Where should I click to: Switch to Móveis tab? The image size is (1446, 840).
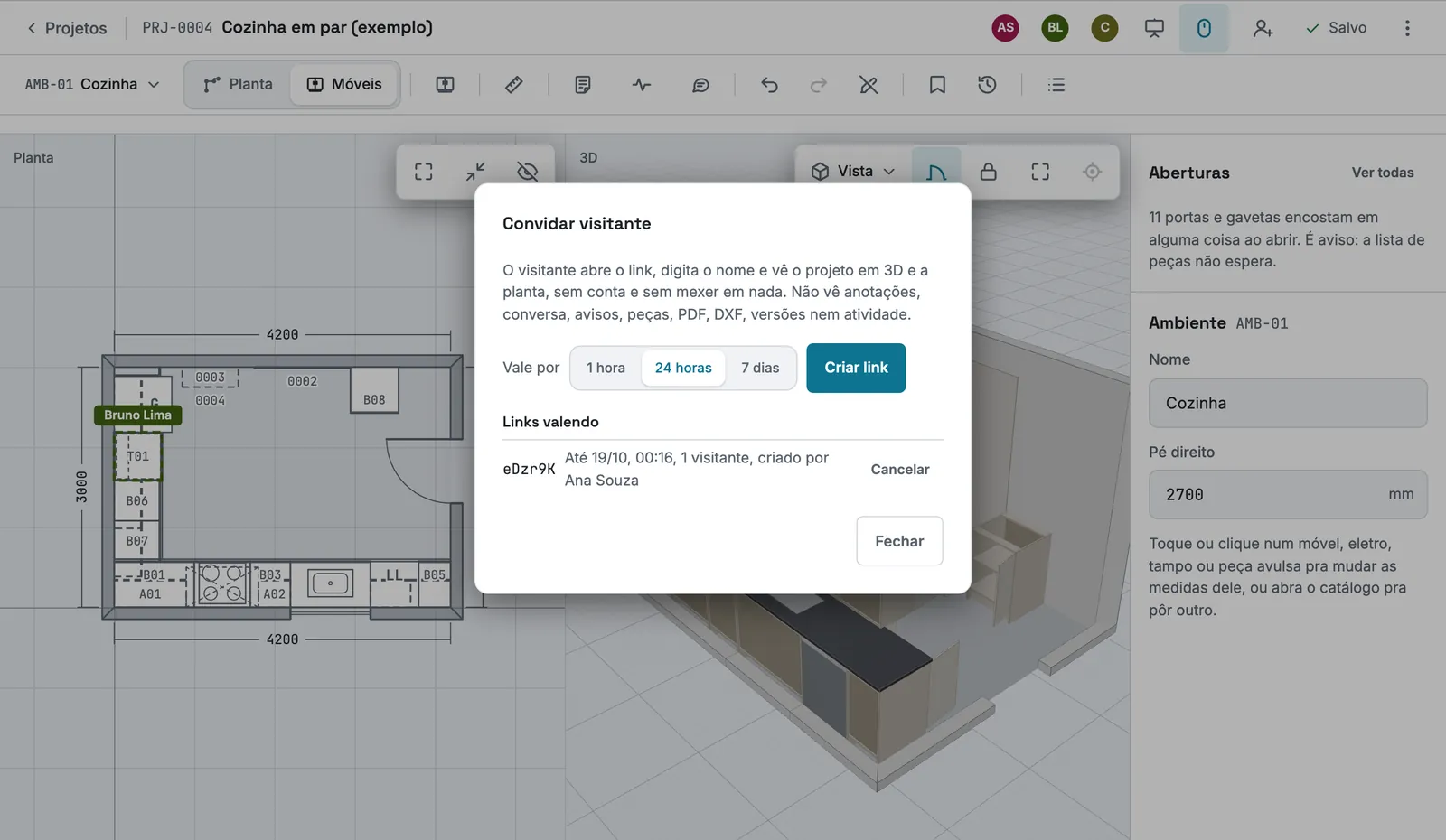344,84
